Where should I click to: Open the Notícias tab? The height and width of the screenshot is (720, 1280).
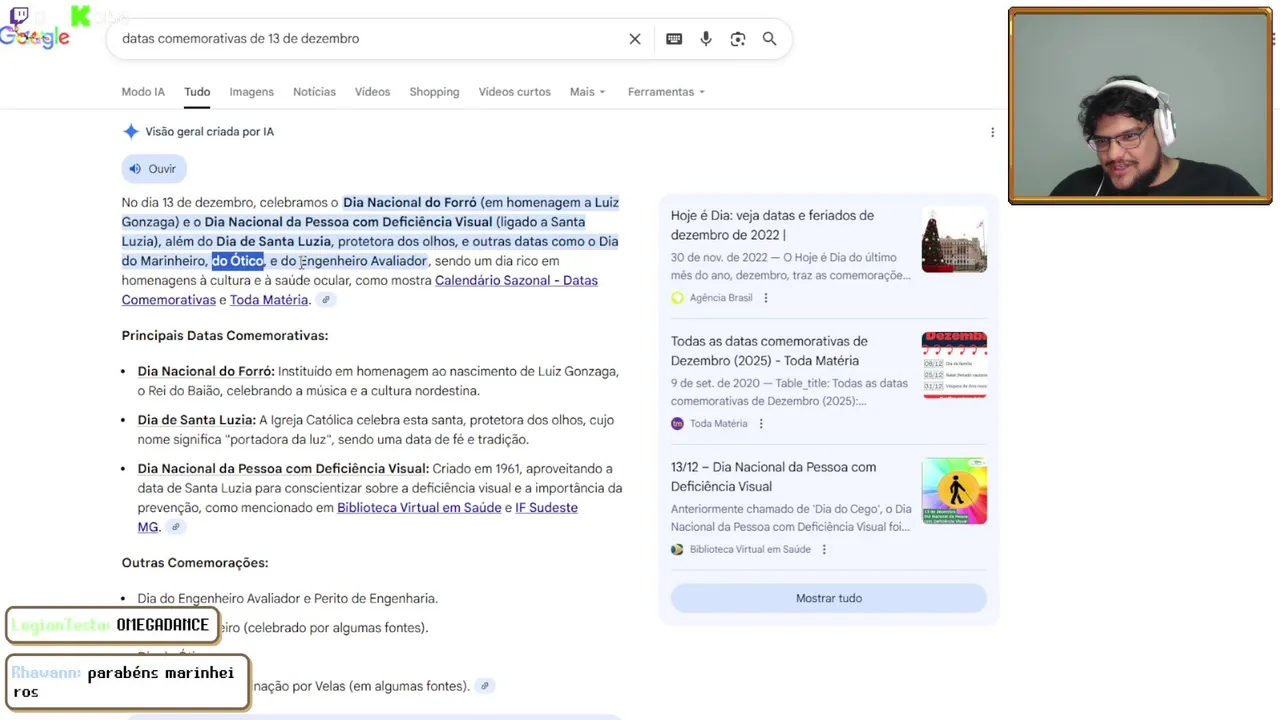314,92
